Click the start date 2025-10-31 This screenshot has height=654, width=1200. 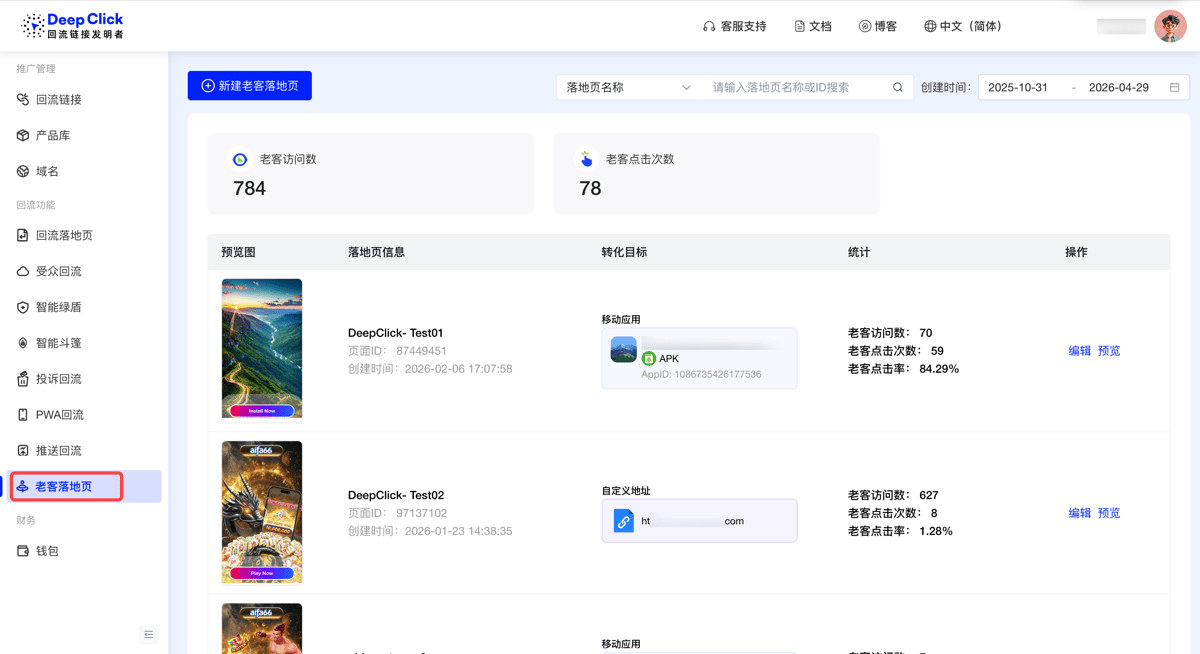(x=1018, y=87)
